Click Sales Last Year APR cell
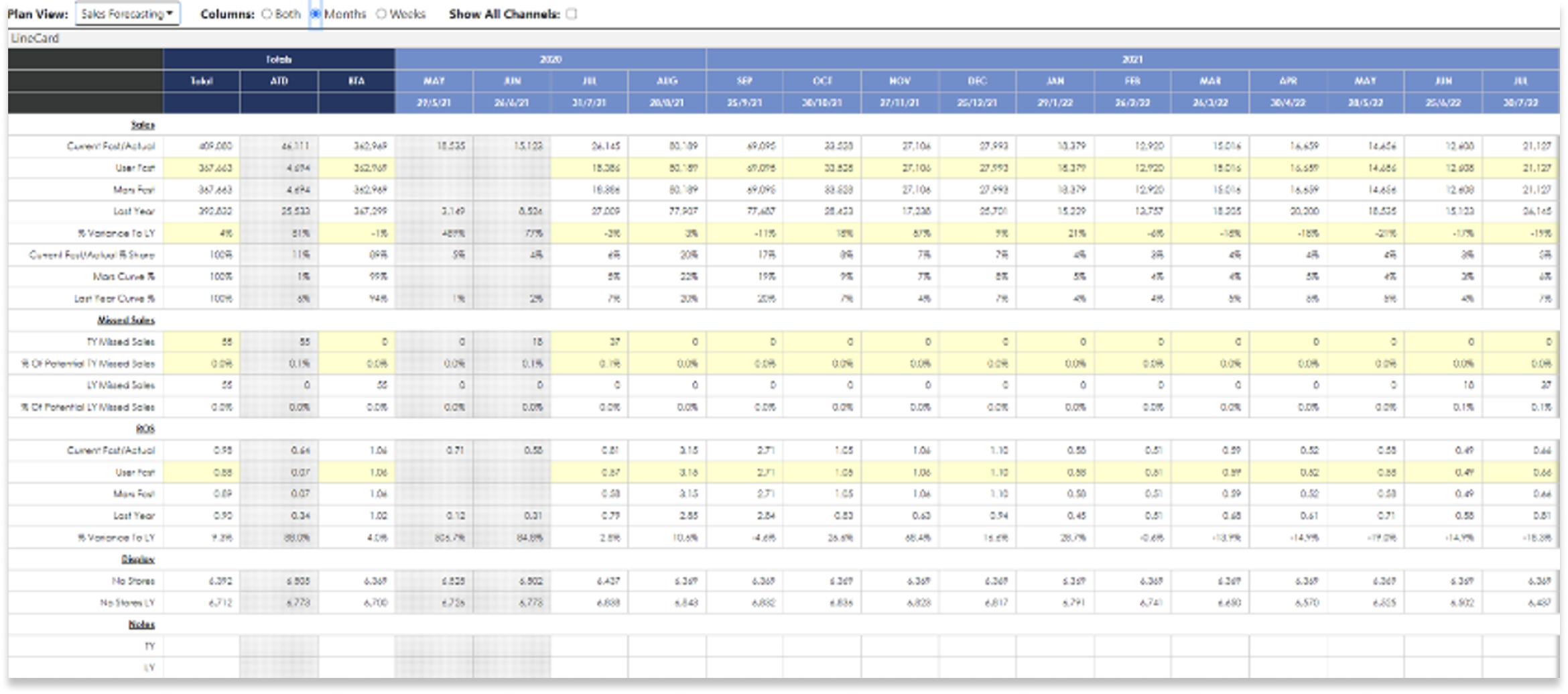This screenshot has width=1568, height=694. pyautogui.click(x=1288, y=211)
